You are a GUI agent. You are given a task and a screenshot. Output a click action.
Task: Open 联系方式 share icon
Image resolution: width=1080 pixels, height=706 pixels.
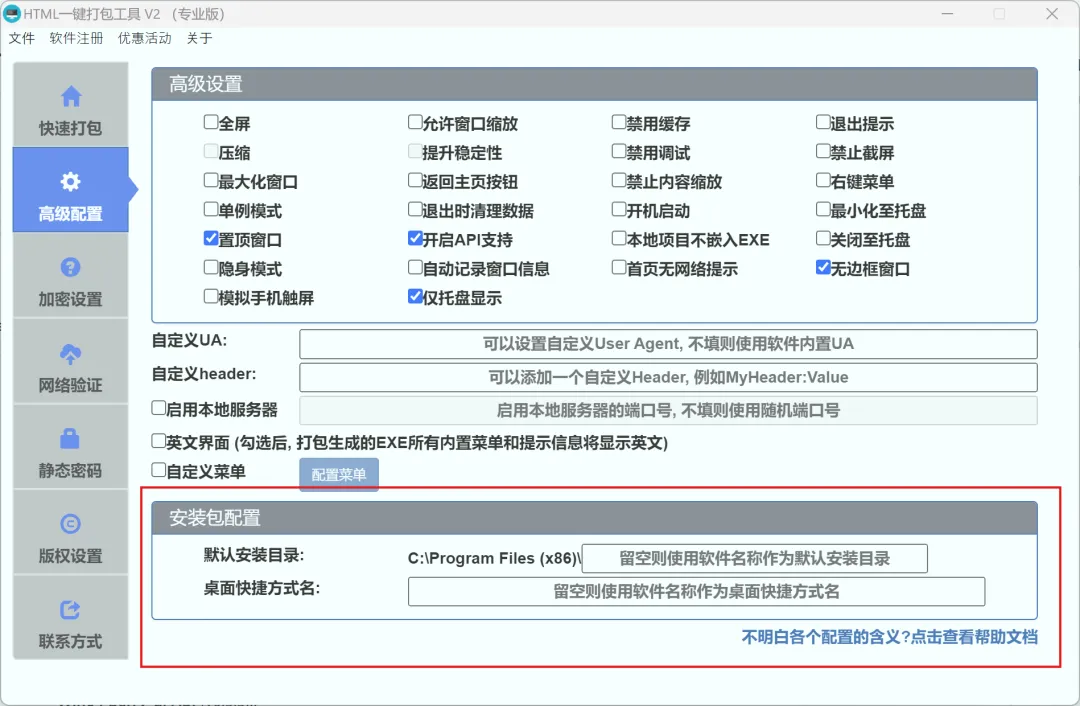pyautogui.click(x=70, y=610)
